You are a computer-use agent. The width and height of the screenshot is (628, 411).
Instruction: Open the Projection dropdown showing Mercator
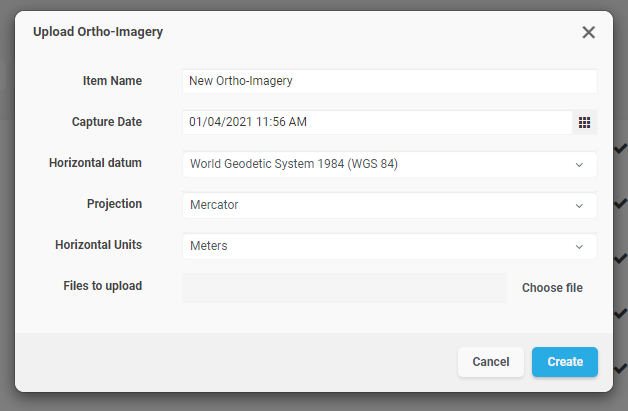[x=390, y=206]
